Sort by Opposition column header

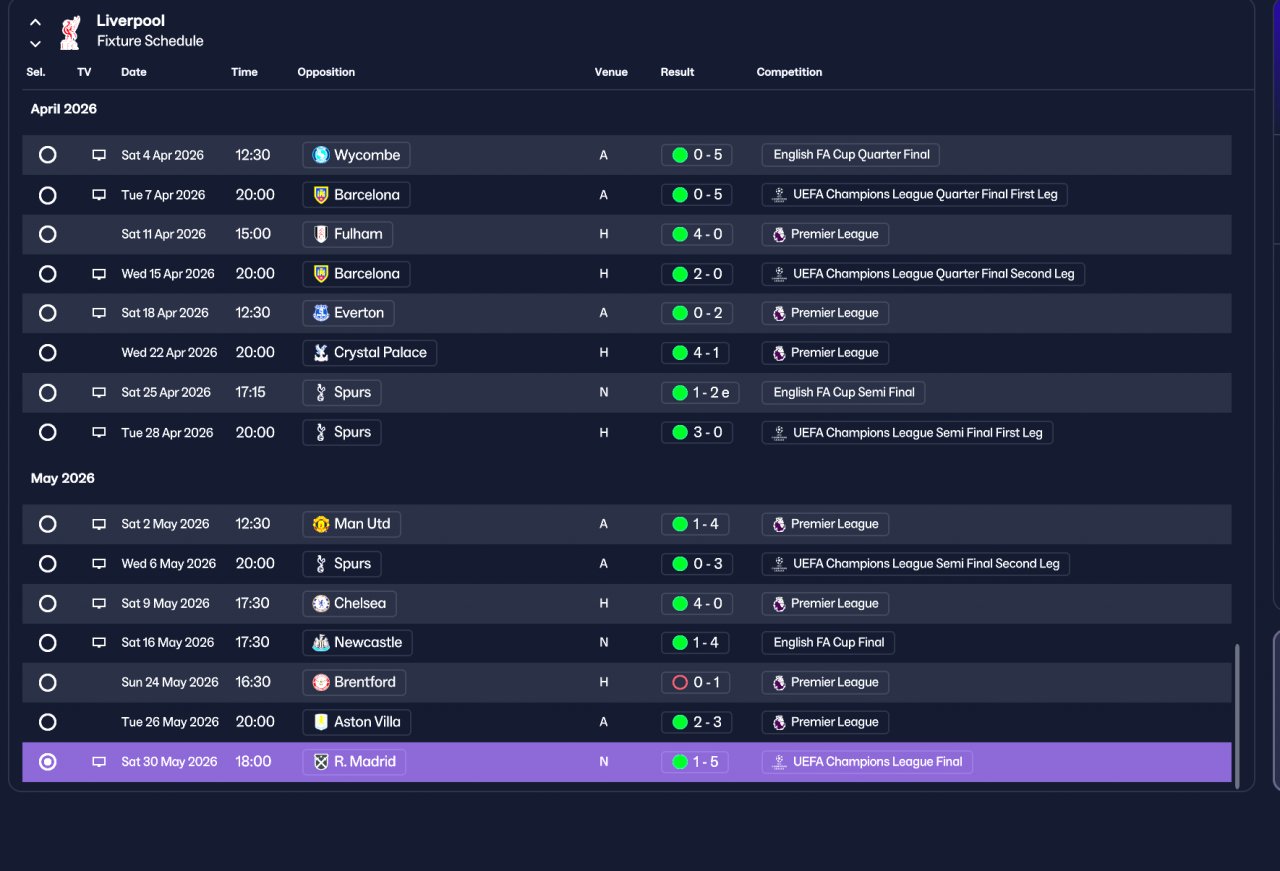pos(326,72)
